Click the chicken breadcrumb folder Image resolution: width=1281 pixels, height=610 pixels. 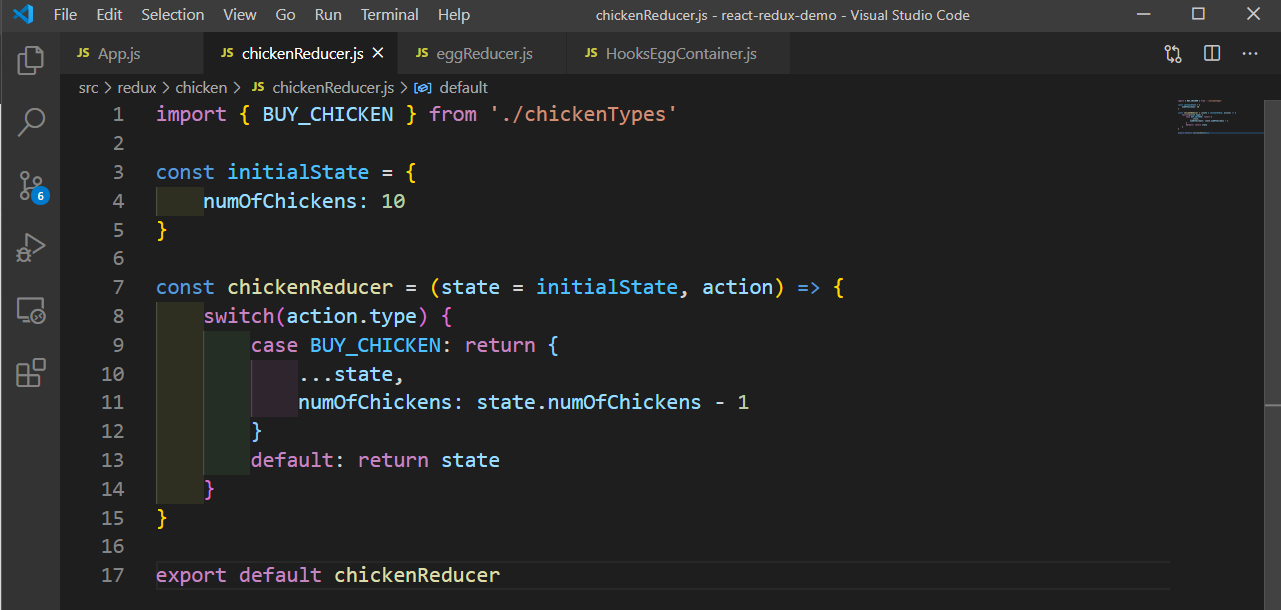[x=201, y=88]
